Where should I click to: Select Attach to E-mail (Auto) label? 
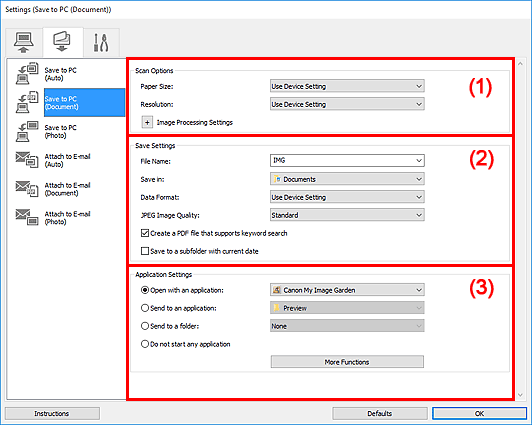[68, 160]
